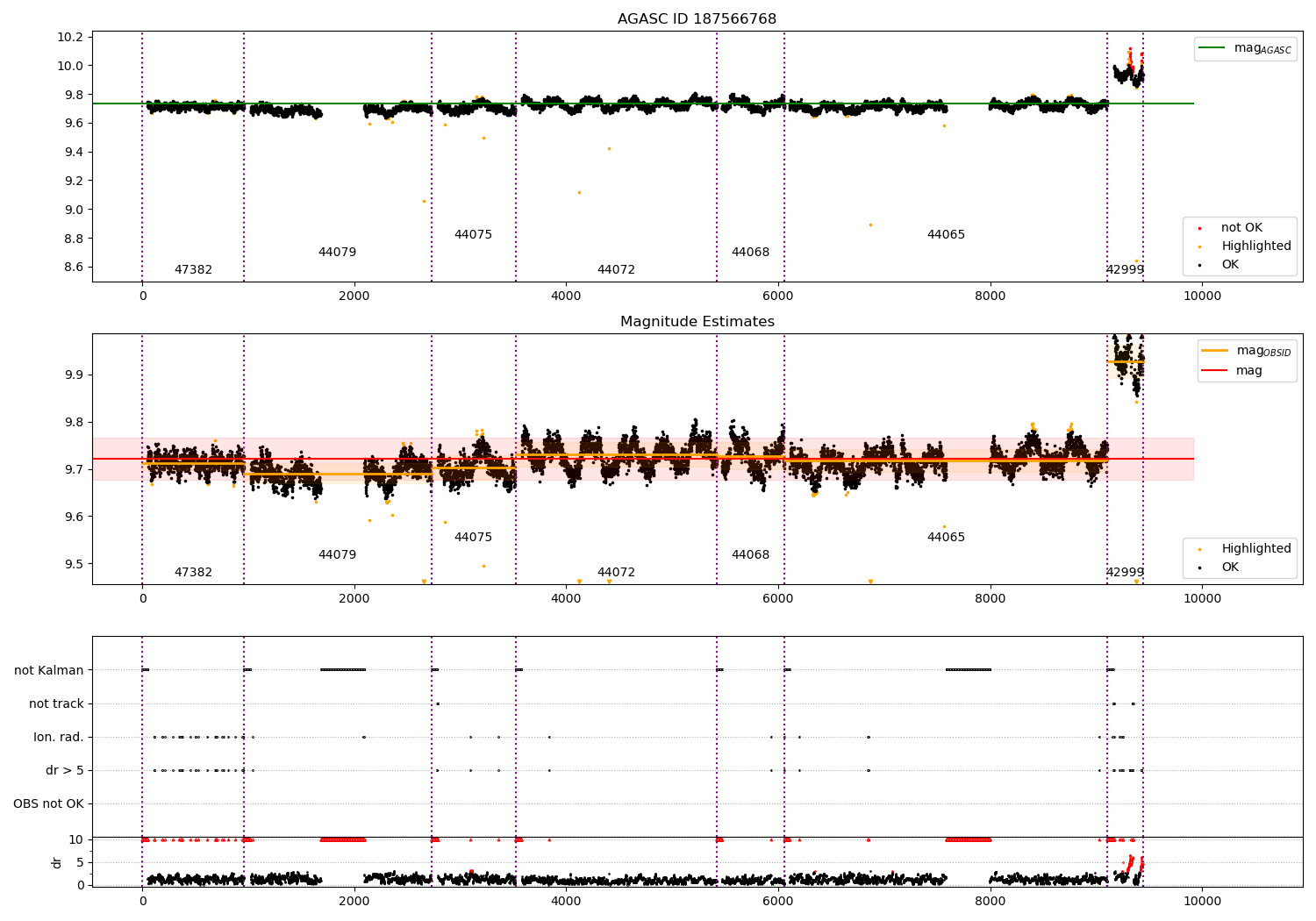The height and width of the screenshot is (921, 1316).
Task: Select the red "mag" legend label in Magnitude Estimates
Action: pos(1249,371)
